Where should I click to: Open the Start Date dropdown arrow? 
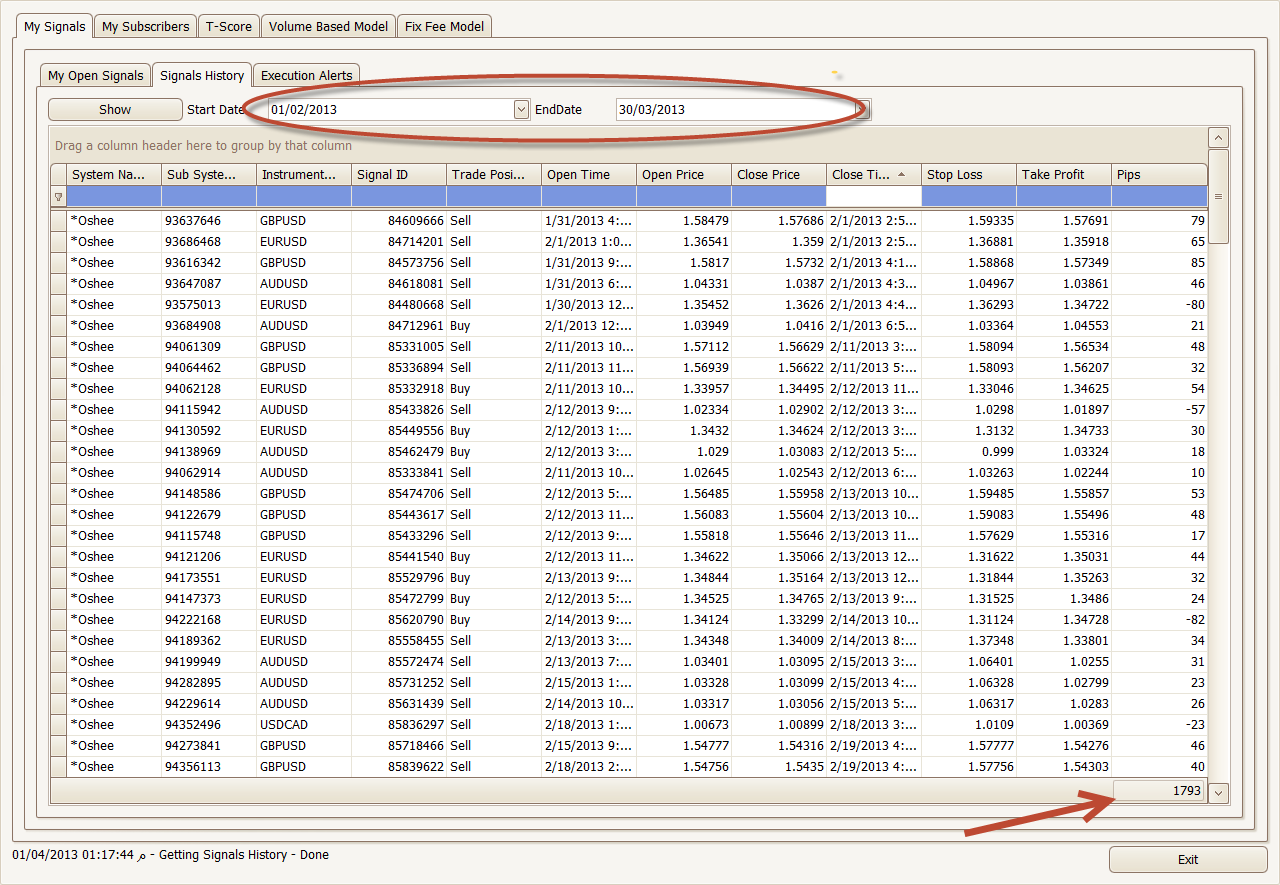521,109
